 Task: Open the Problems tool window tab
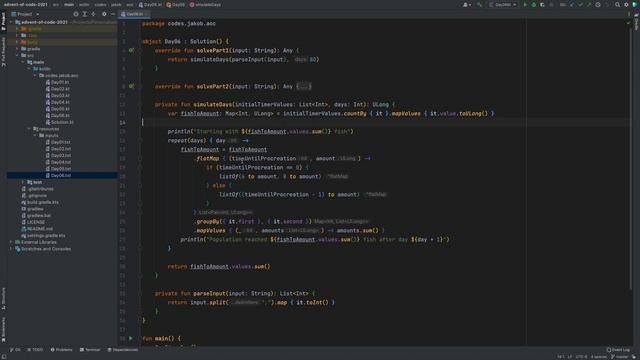(61, 350)
